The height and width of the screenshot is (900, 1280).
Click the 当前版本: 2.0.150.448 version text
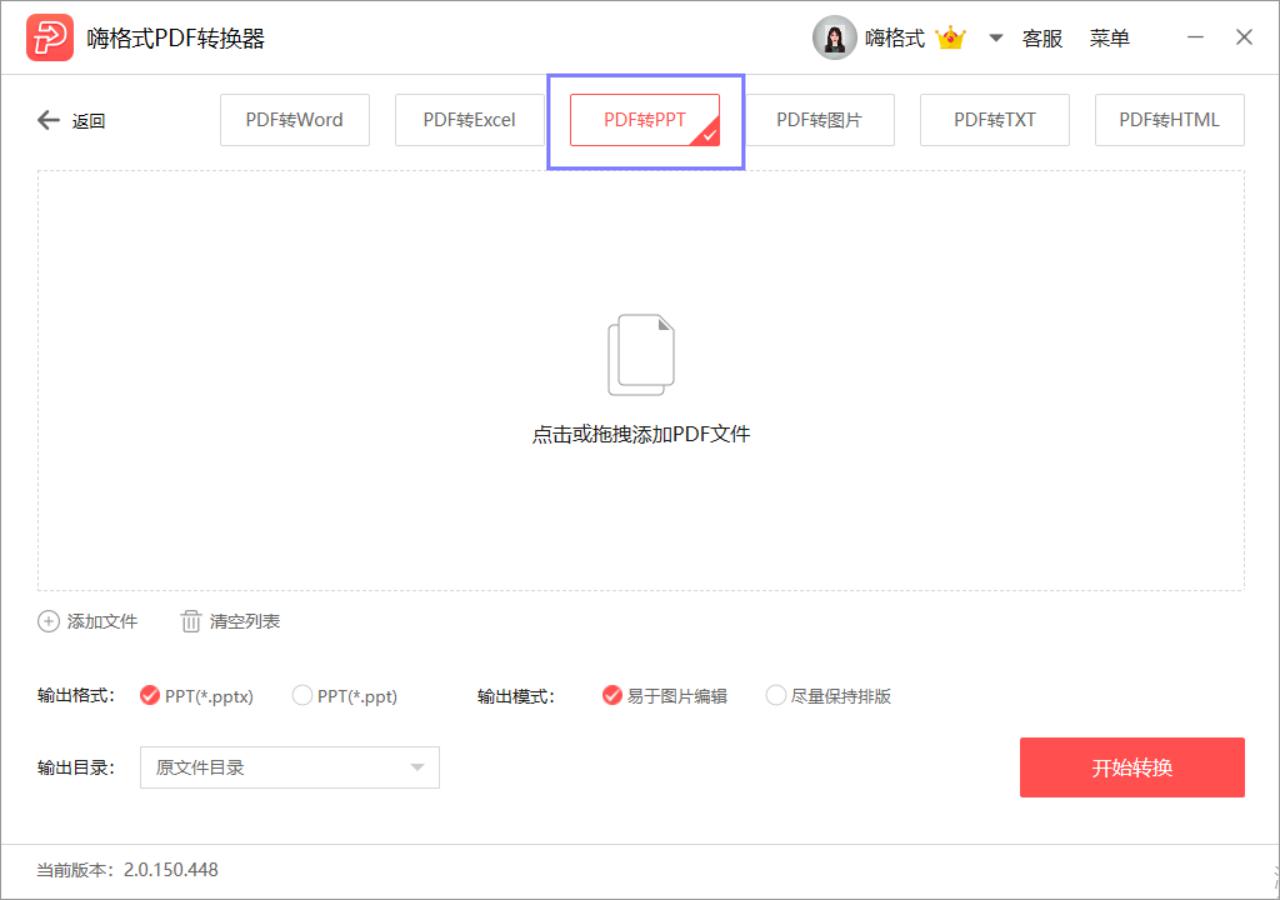point(127,870)
